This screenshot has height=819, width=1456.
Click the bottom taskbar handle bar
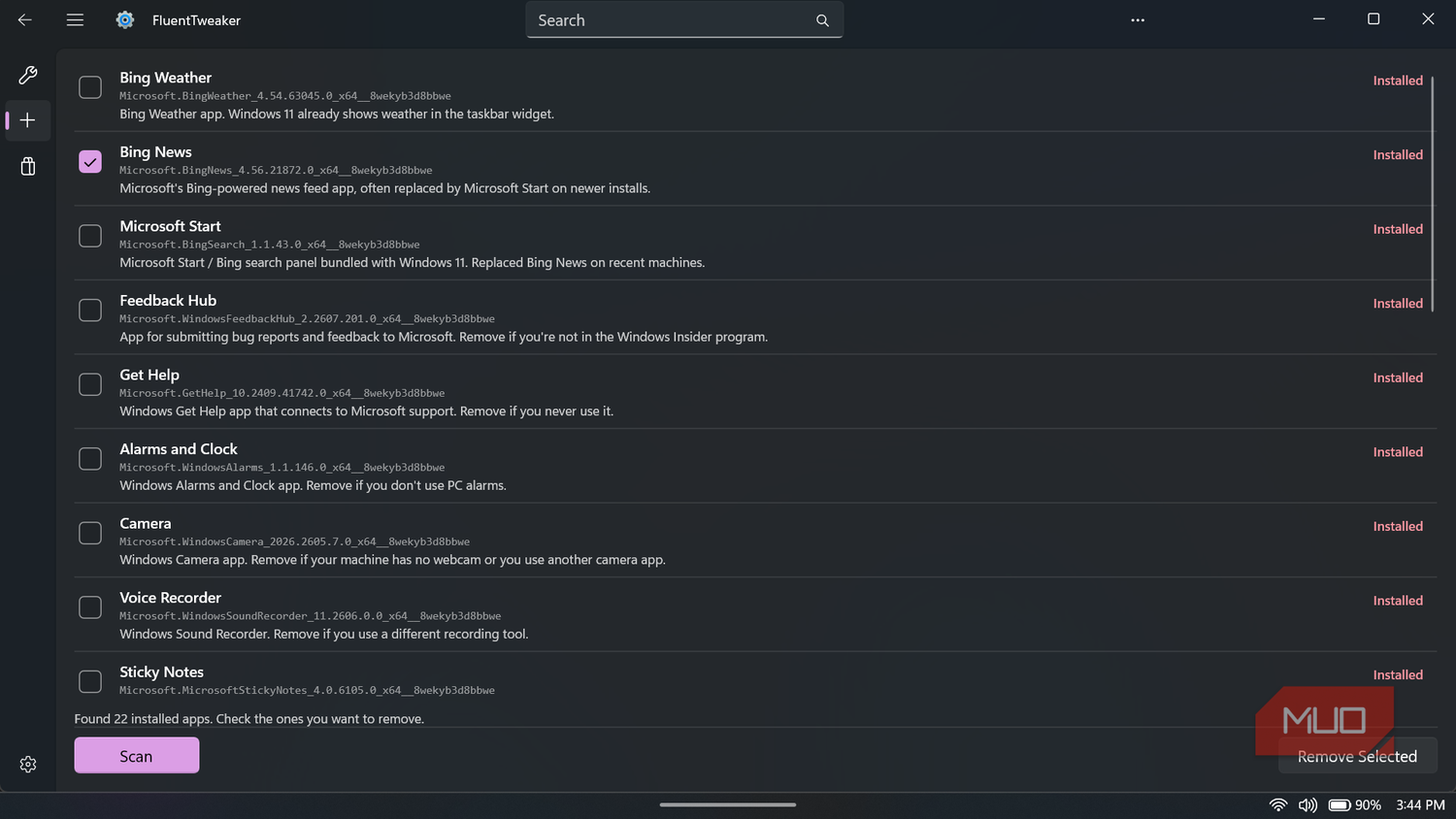[x=728, y=804]
